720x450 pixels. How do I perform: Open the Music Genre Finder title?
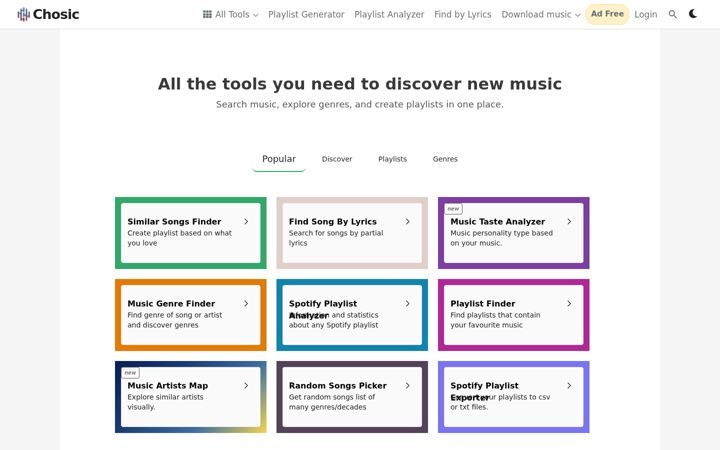pos(171,304)
